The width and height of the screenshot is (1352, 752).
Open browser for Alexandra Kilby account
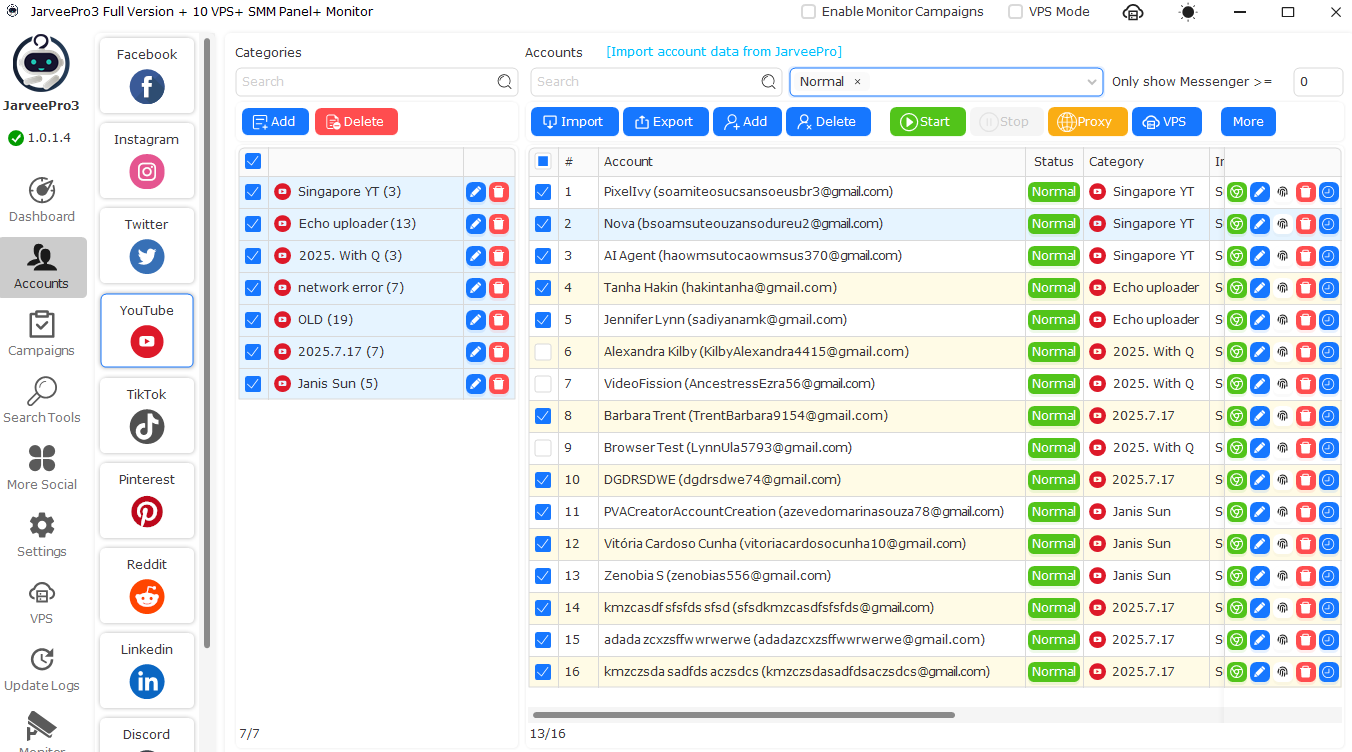[1237, 352]
